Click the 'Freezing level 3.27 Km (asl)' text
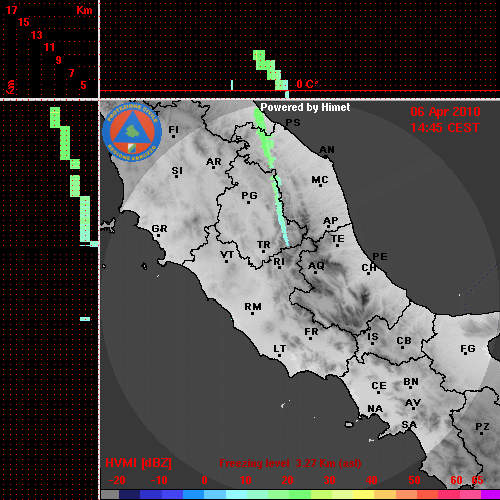 (290, 463)
